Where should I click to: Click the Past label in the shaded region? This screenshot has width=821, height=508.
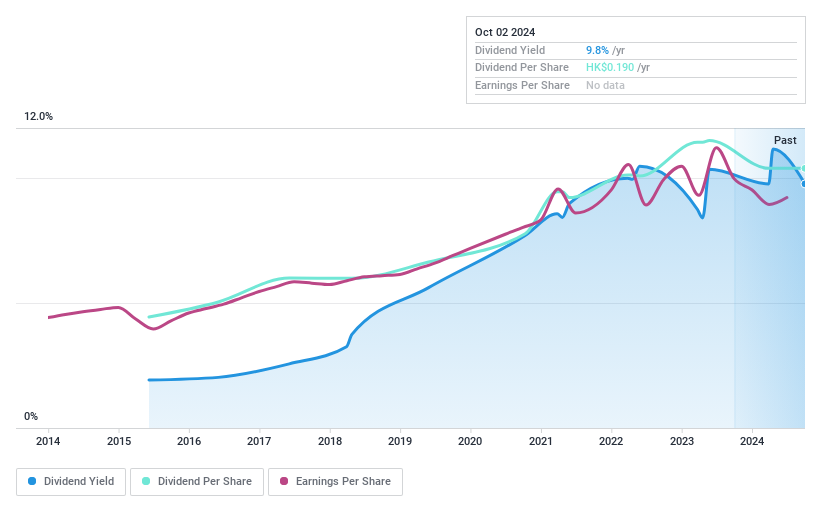pos(785,141)
